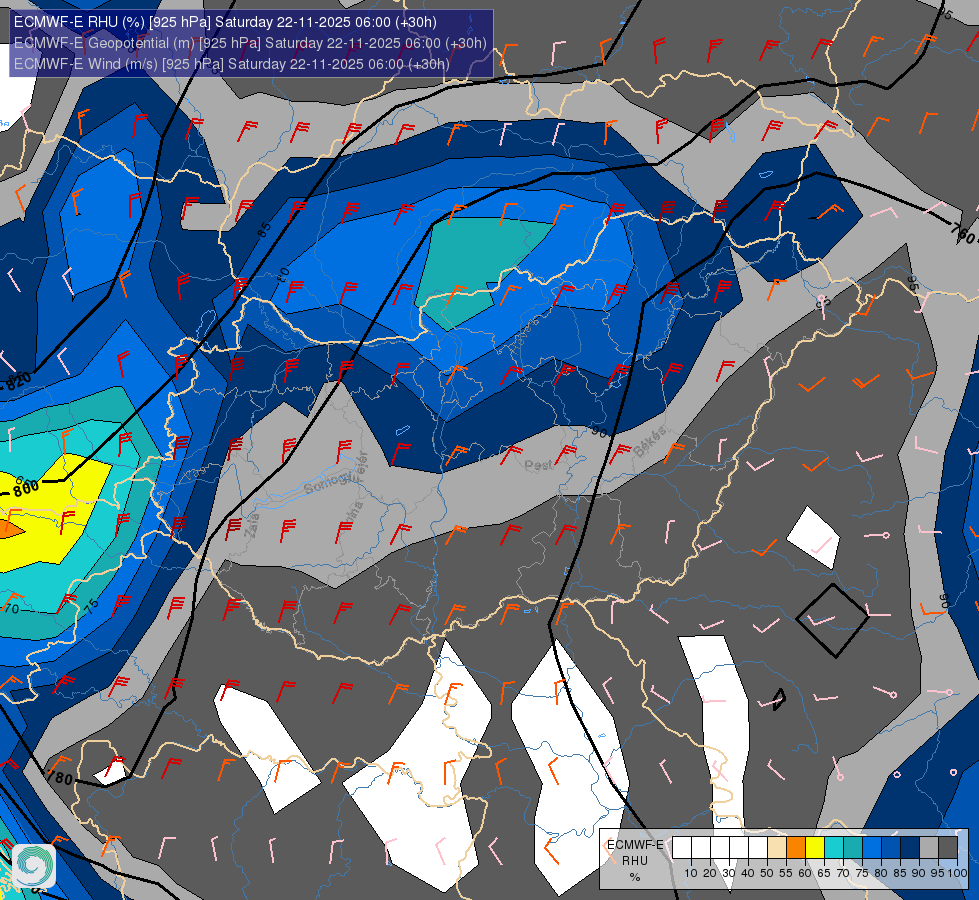Pick the yellow 60-65 legend swatch
Viewport: 979px width, 900px height.
click(x=815, y=847)
